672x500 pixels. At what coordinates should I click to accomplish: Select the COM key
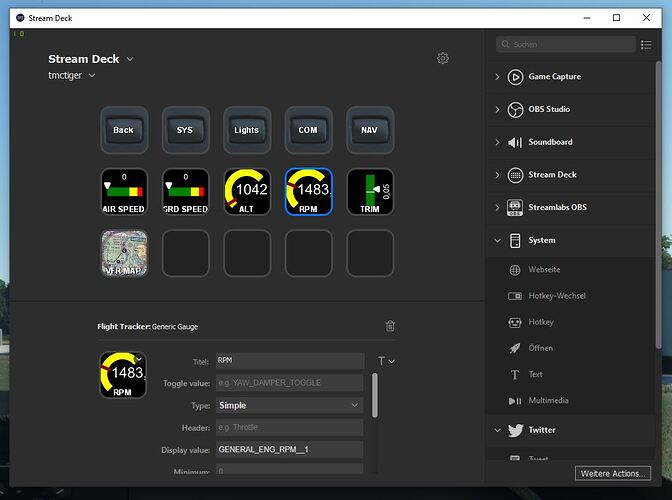[308, 130]
